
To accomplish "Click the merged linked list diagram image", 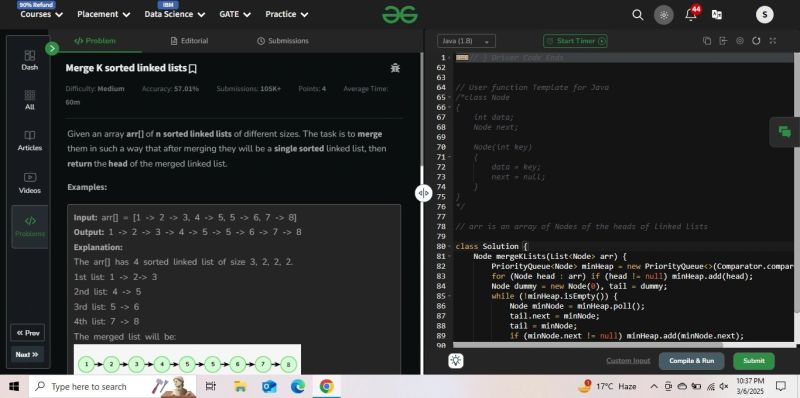I will click(187, 360).
